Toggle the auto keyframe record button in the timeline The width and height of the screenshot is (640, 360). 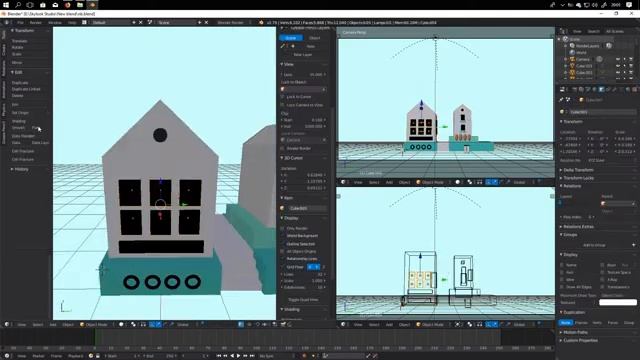pos(304,356)
